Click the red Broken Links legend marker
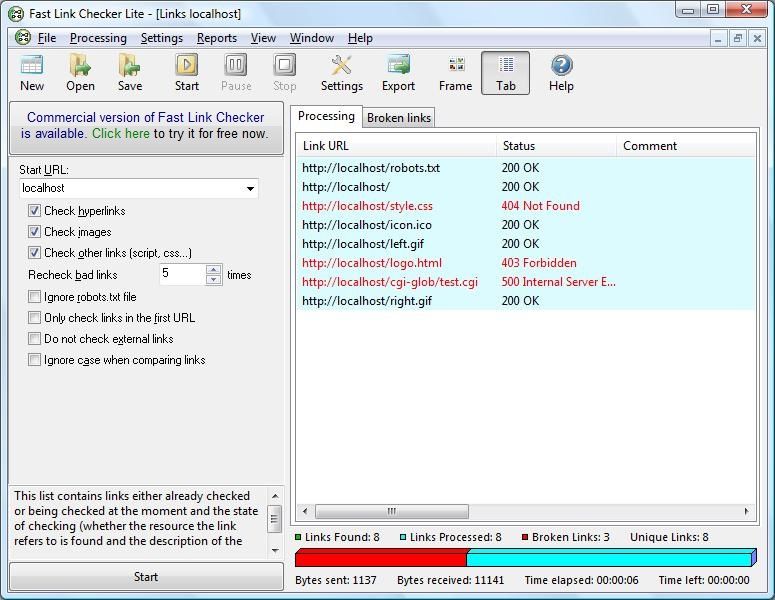This screenshot has width=775, height=600. [525, 537]
